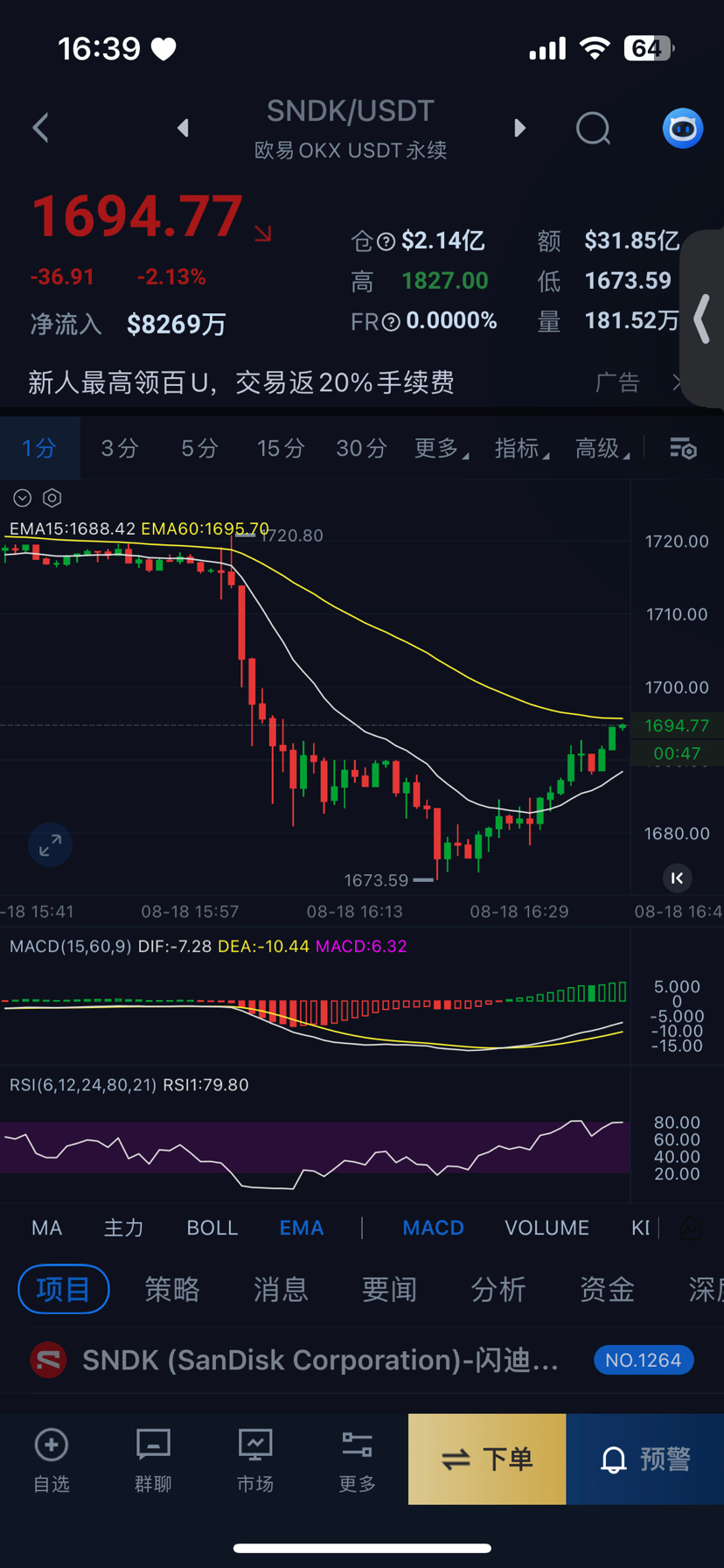
Task: Tap the SNDK/USDT pair title
Action: pyautogui.click(x=351, y=111)
